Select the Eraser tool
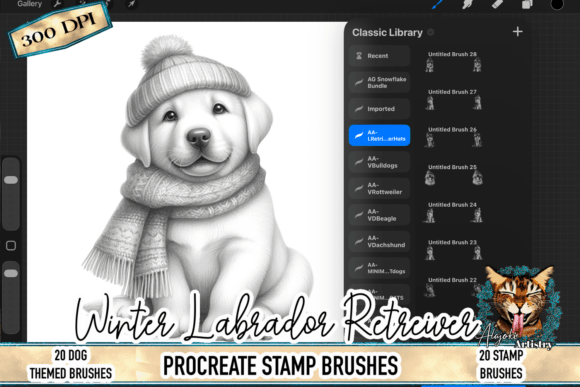Screen dimensions: 580x387 pyautogui.click(x=497, y=4)
